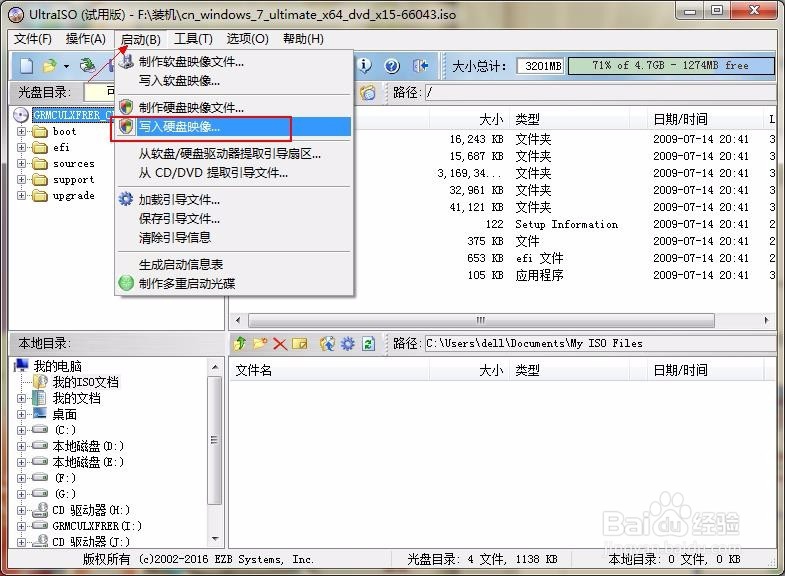Choose 生成启动信息表 menu entry
The width and height of the screenshot is (785, 576).
(234, 264)
